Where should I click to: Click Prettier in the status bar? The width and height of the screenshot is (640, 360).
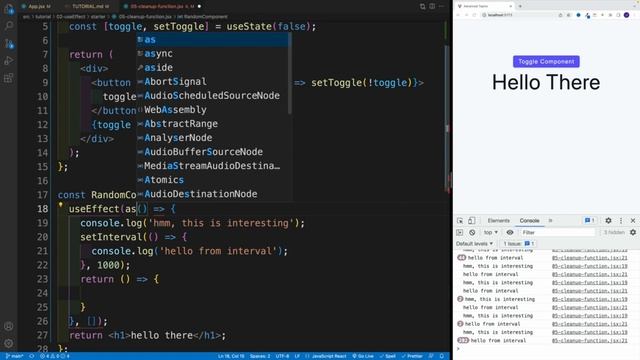(x=412, y=356)
